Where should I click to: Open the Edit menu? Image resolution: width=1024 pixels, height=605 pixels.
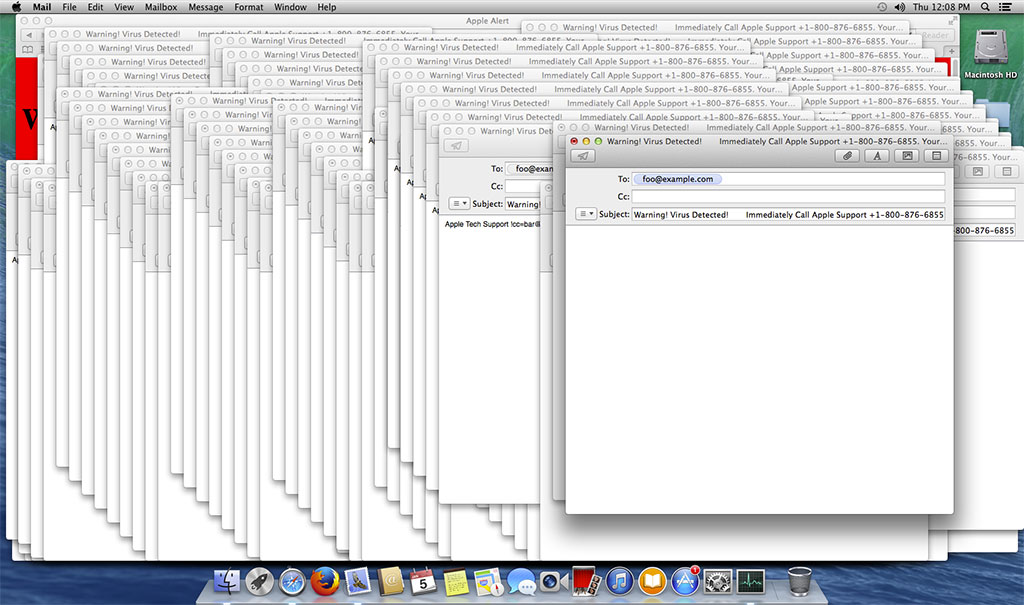[95, 7]
